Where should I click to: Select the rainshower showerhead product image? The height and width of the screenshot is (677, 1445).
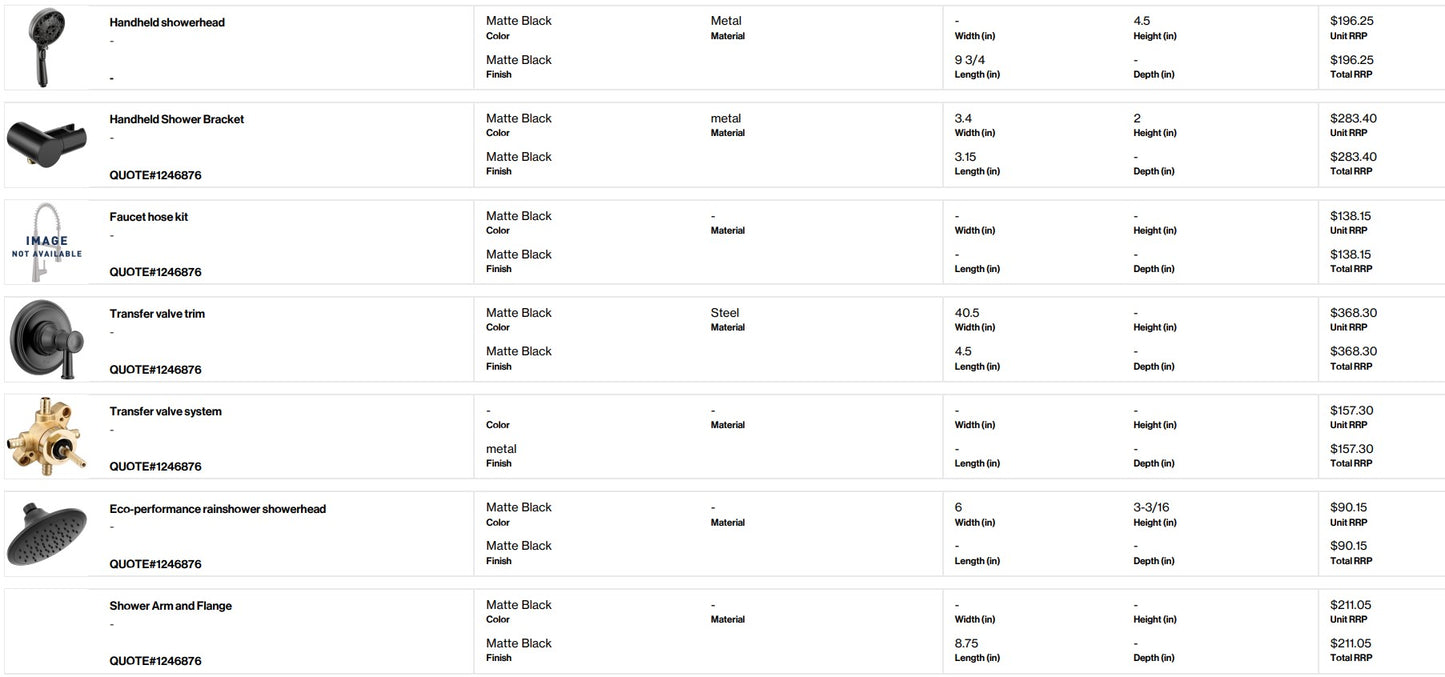point(46,533)
